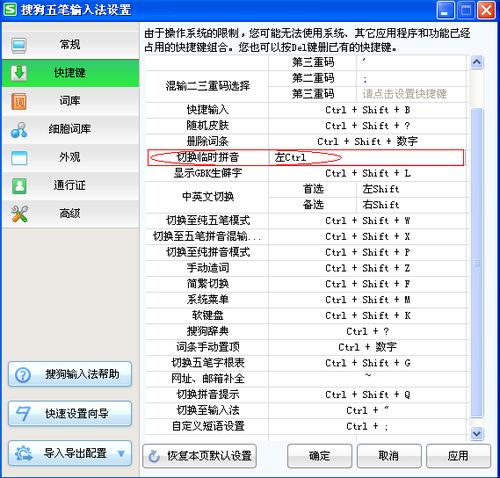Screen dimensions: 500x478
Task: Click the orange 词库 book icon
Action: click(x=19, y=101)
